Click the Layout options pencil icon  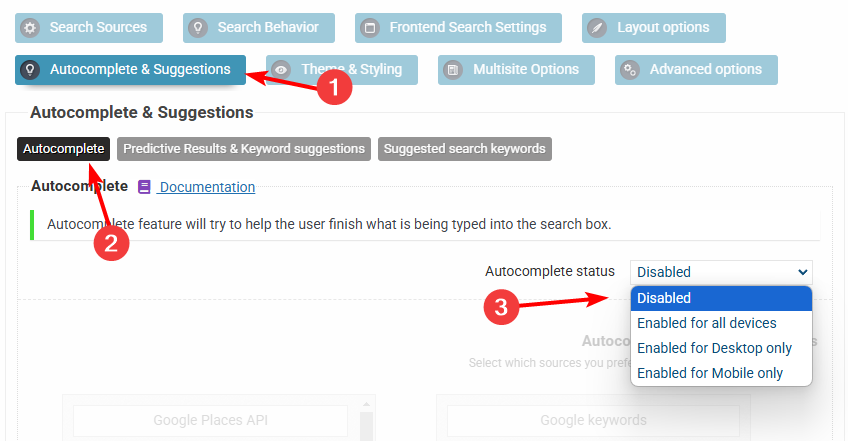pos(598,28)
